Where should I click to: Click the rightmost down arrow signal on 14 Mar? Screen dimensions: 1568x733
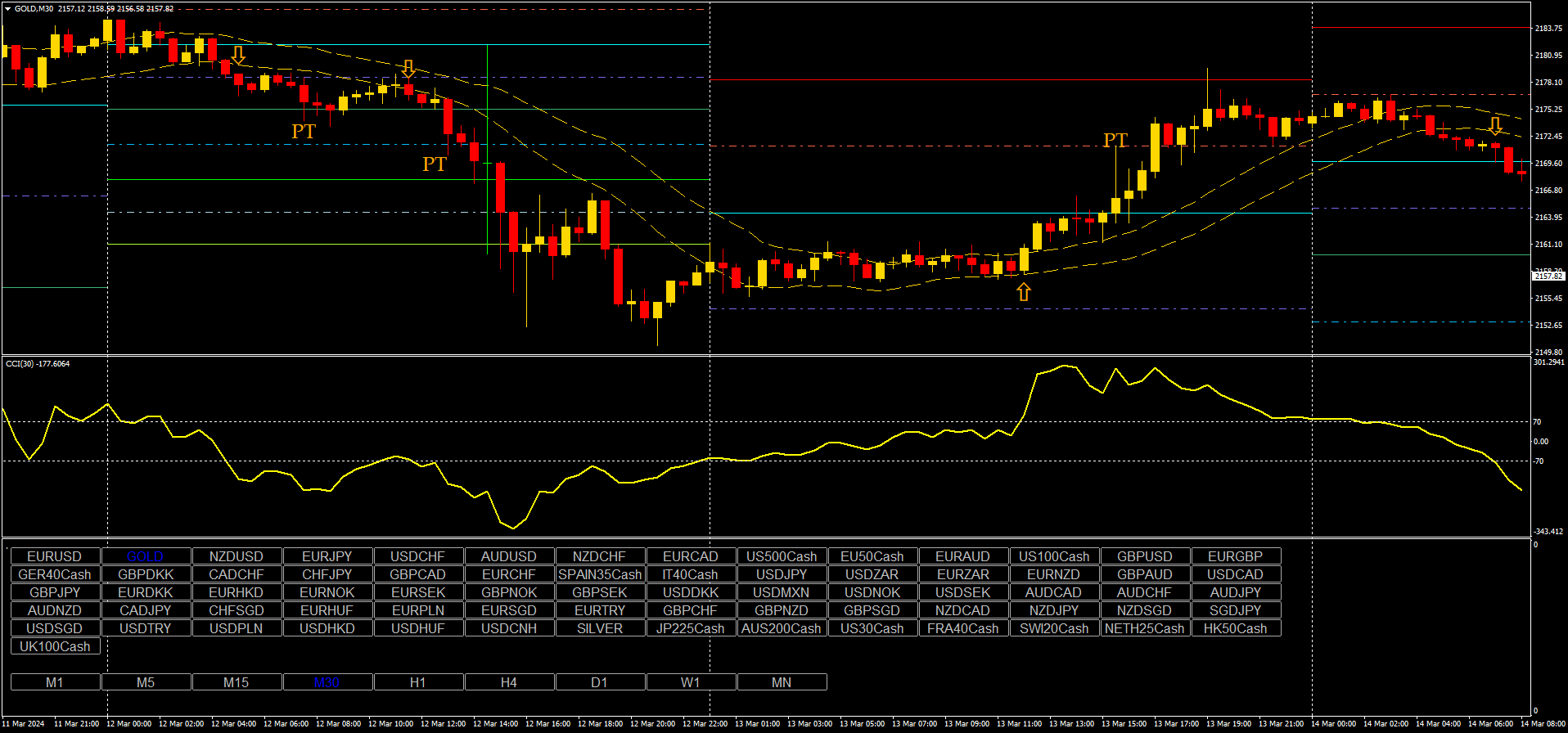pyautogui.click(x=1495, y=126)
